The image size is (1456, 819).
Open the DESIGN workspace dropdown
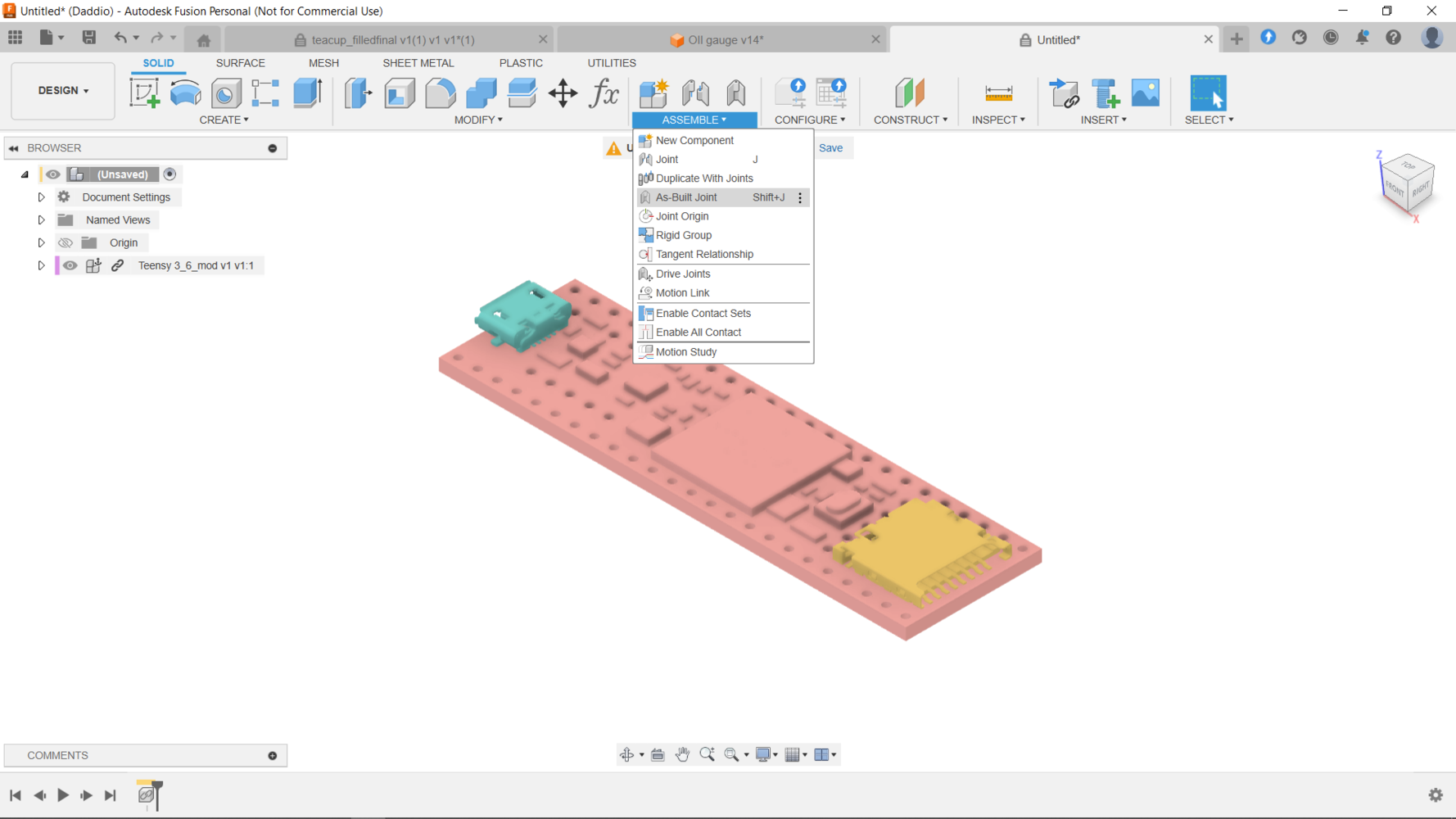pyautogui.click(x=63, y=91)
